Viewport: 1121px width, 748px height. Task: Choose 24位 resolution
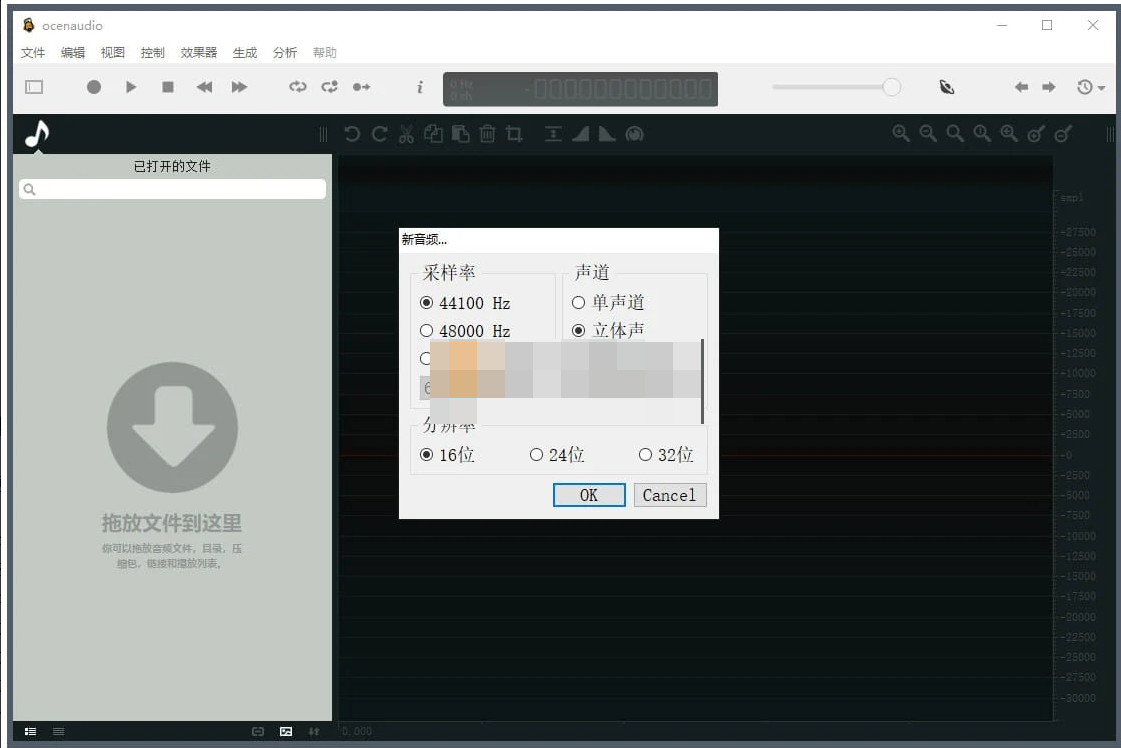coord(537,454)
